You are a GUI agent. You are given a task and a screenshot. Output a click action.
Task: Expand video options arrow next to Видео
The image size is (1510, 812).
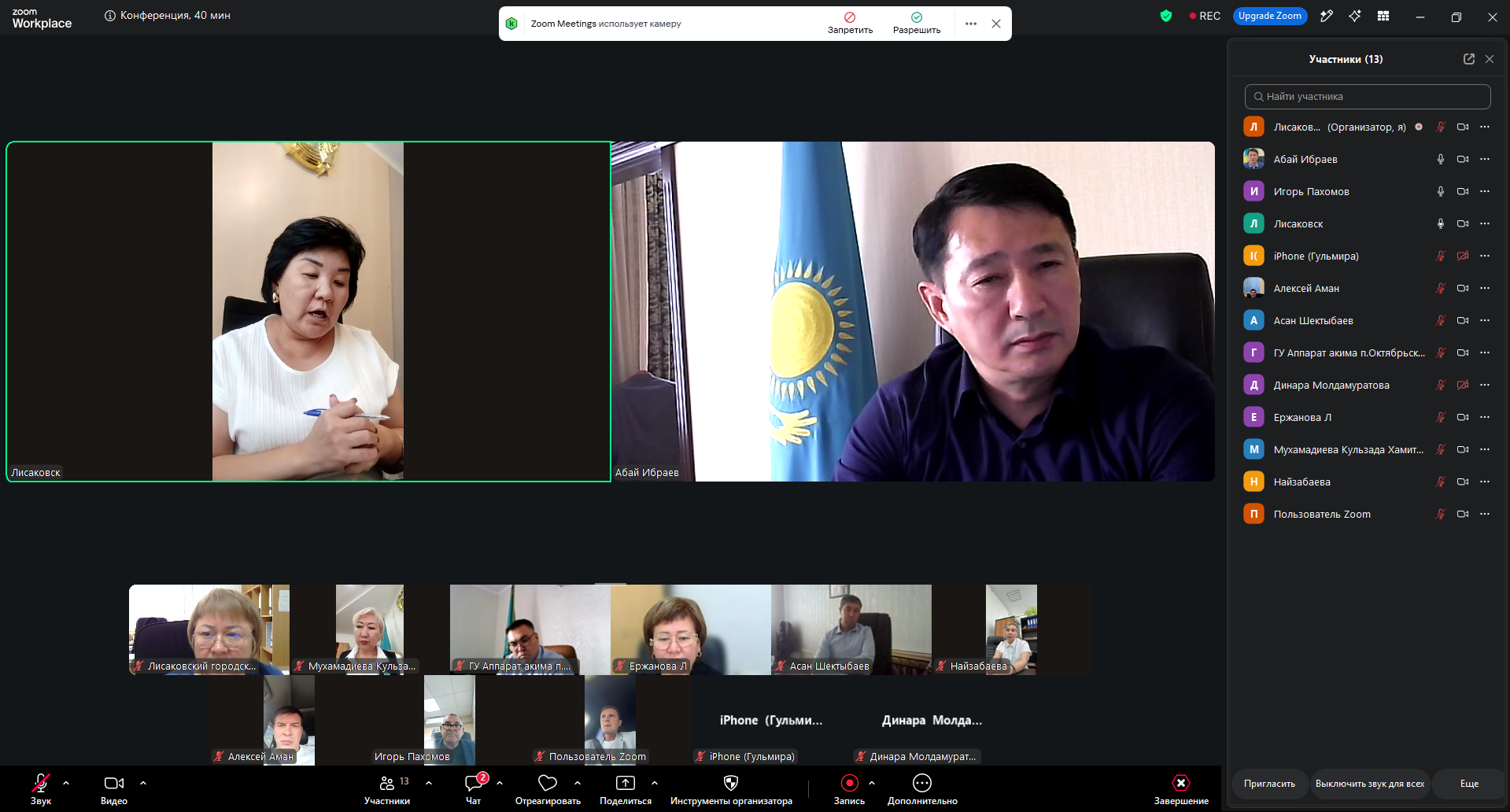click(x=143, y=783)
